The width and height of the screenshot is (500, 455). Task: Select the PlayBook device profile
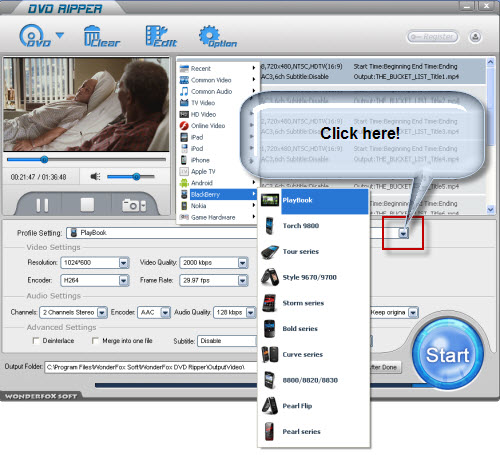pos(314,200)
